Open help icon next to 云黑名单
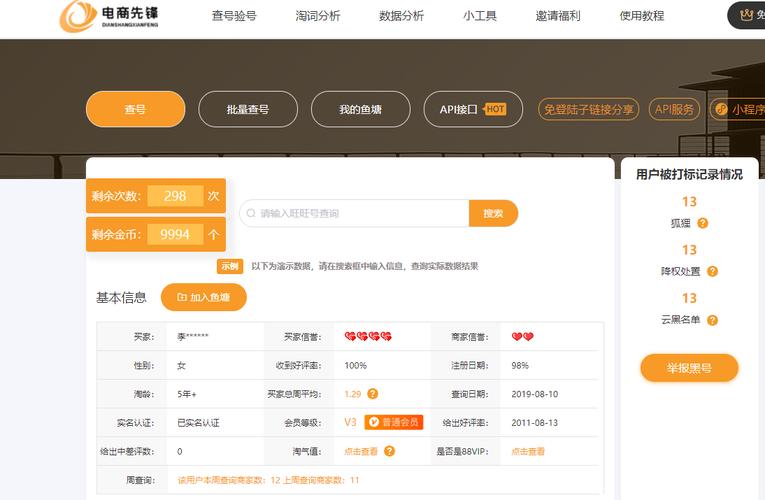Screen dimensions: 765x500 pyautogui.click(x=712, y=320)
